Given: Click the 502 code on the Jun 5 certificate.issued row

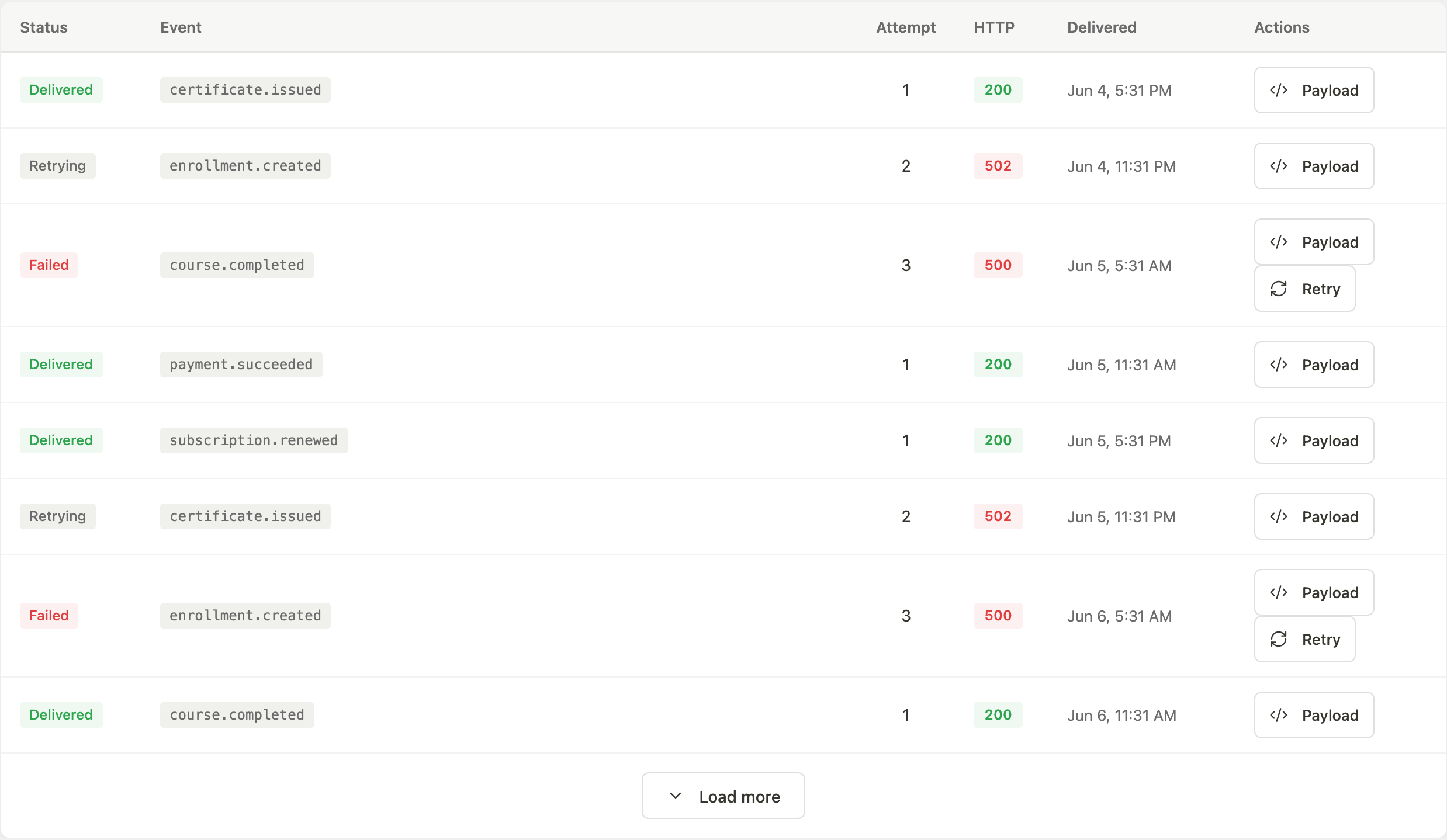Looking at the screenshot, I should 998,516.
